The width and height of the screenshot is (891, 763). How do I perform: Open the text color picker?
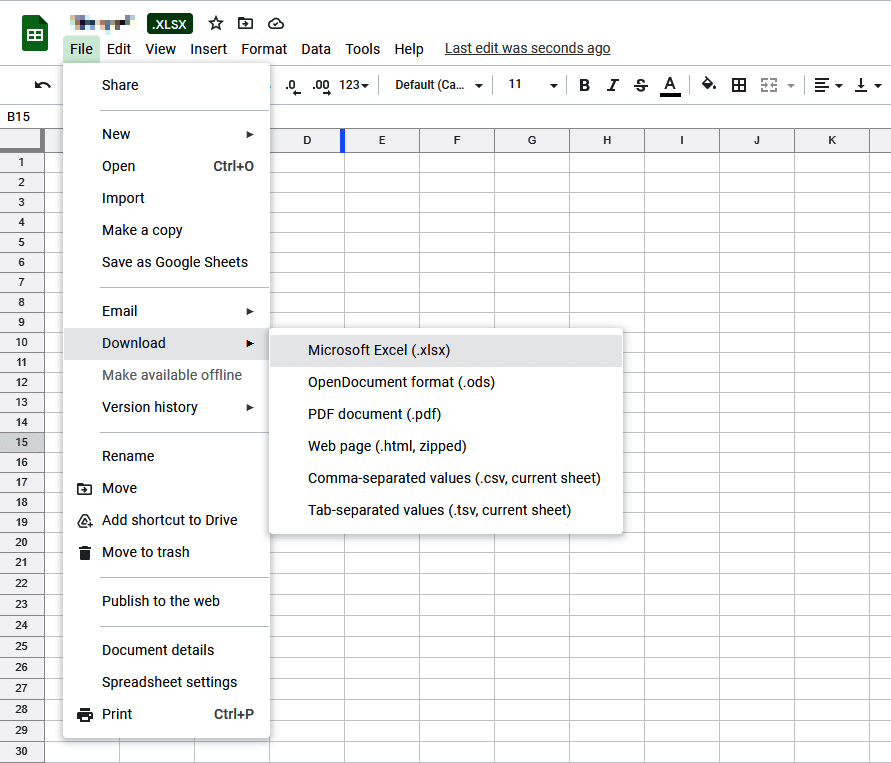[x=670, y=85]
